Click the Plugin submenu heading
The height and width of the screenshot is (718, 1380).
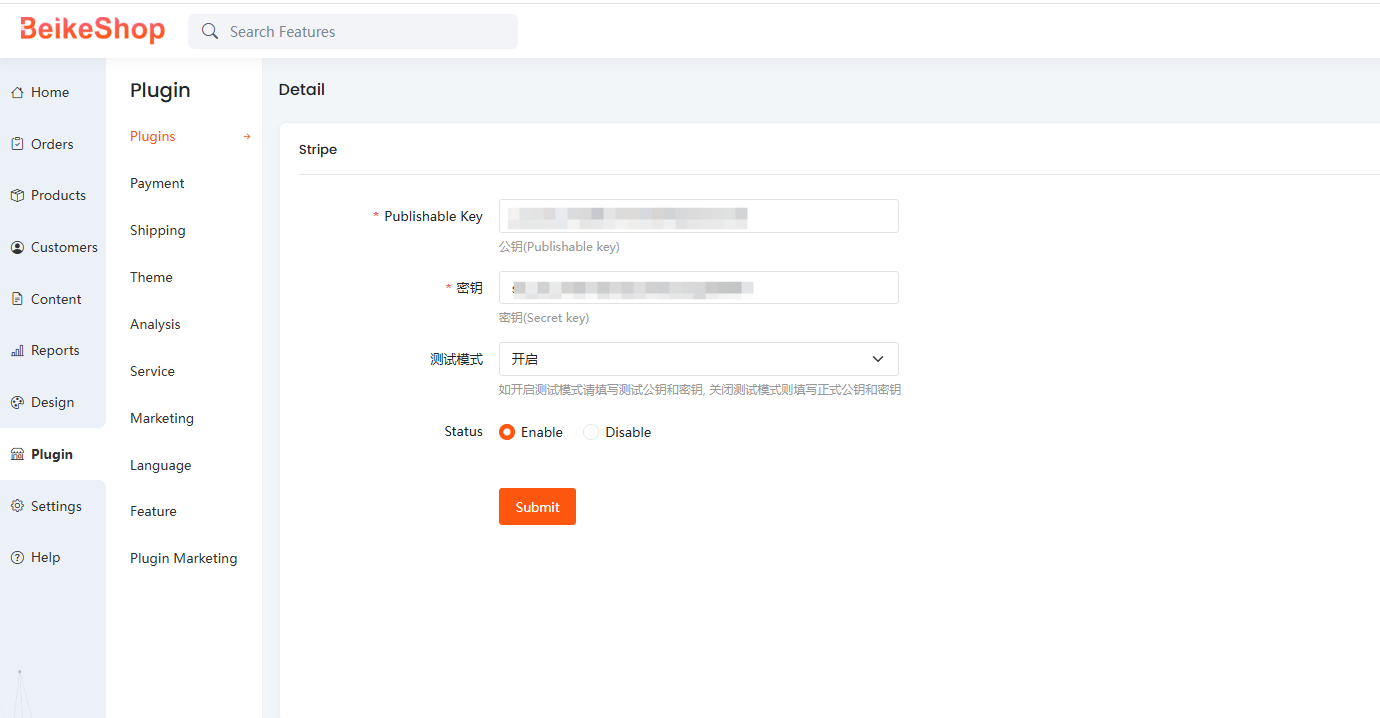click(160, 90)
